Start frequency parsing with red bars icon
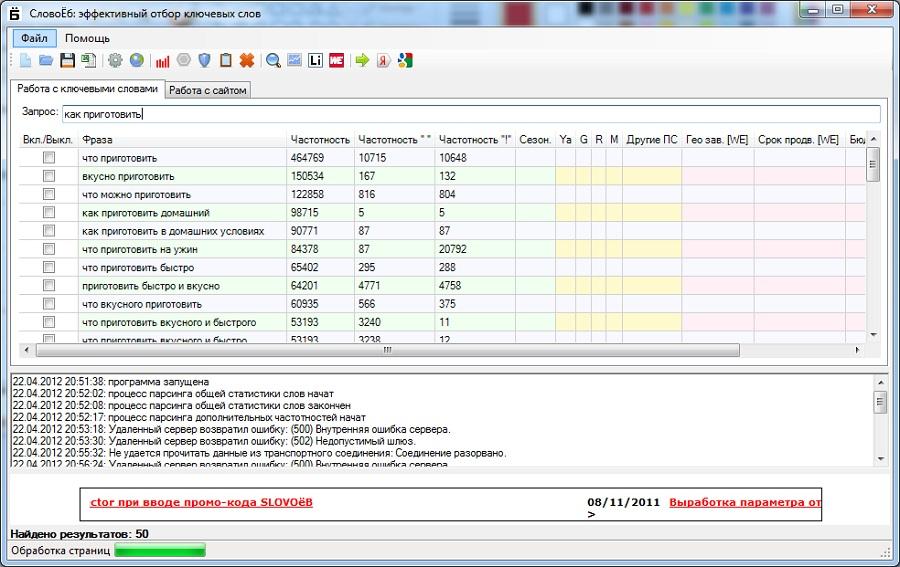The height and width of the screenshot is (567, 900). tap(162, 60)
